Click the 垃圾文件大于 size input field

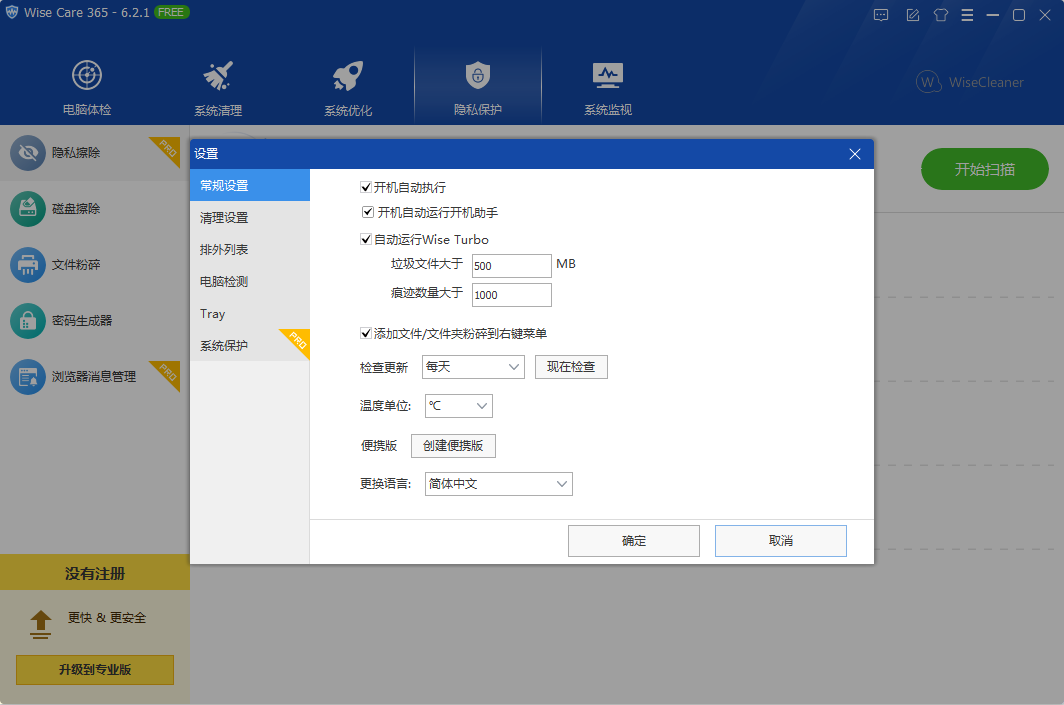(x=511, y=266)
